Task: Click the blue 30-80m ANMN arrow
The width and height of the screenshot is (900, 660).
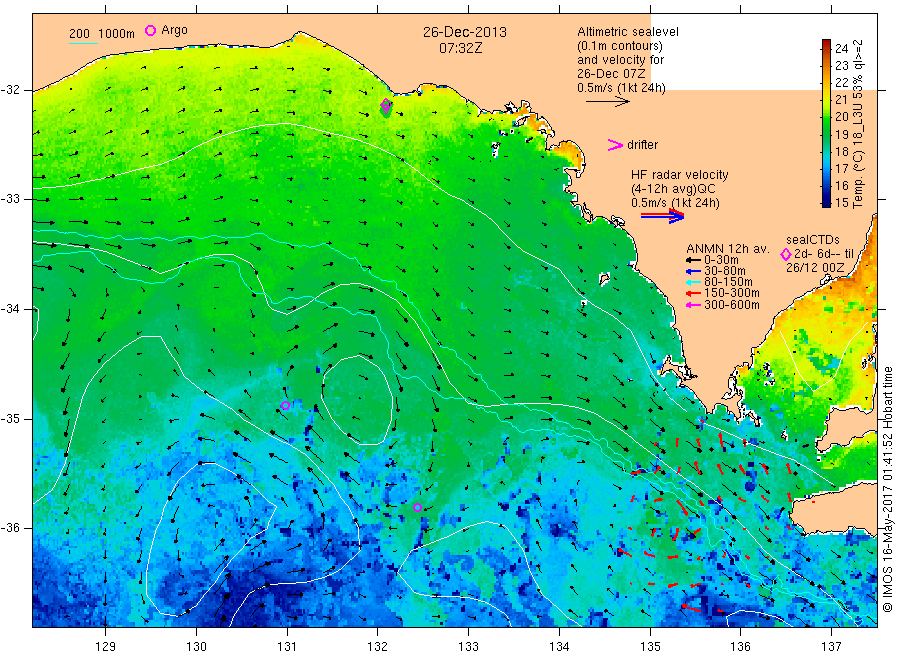Action: (693, 271)
